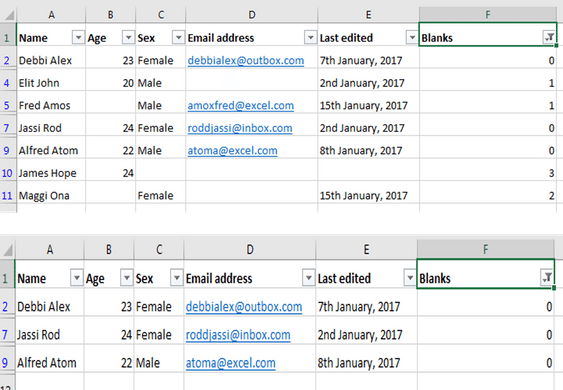Open debbialex@outbox.com link in bottom table

click(244, 307)
